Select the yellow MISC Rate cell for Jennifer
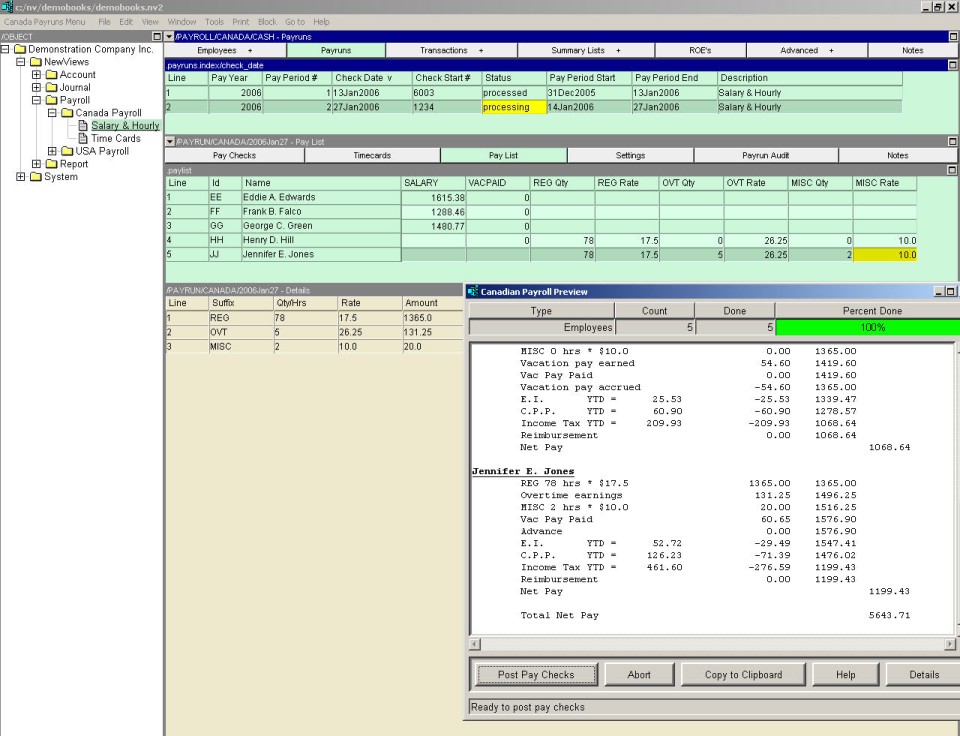The height and width of the screenshot is (736, 960). (885, 255)
